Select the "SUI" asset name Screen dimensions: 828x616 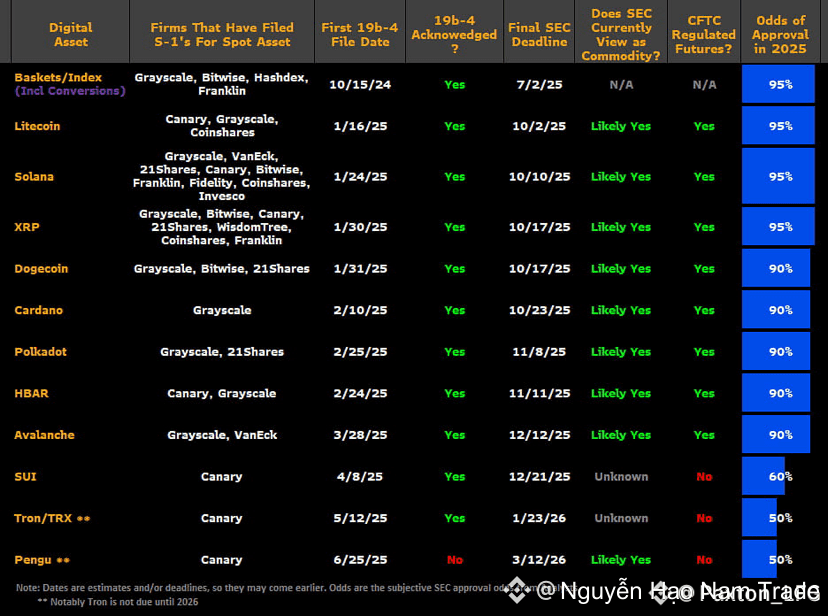tap(25, 477)
